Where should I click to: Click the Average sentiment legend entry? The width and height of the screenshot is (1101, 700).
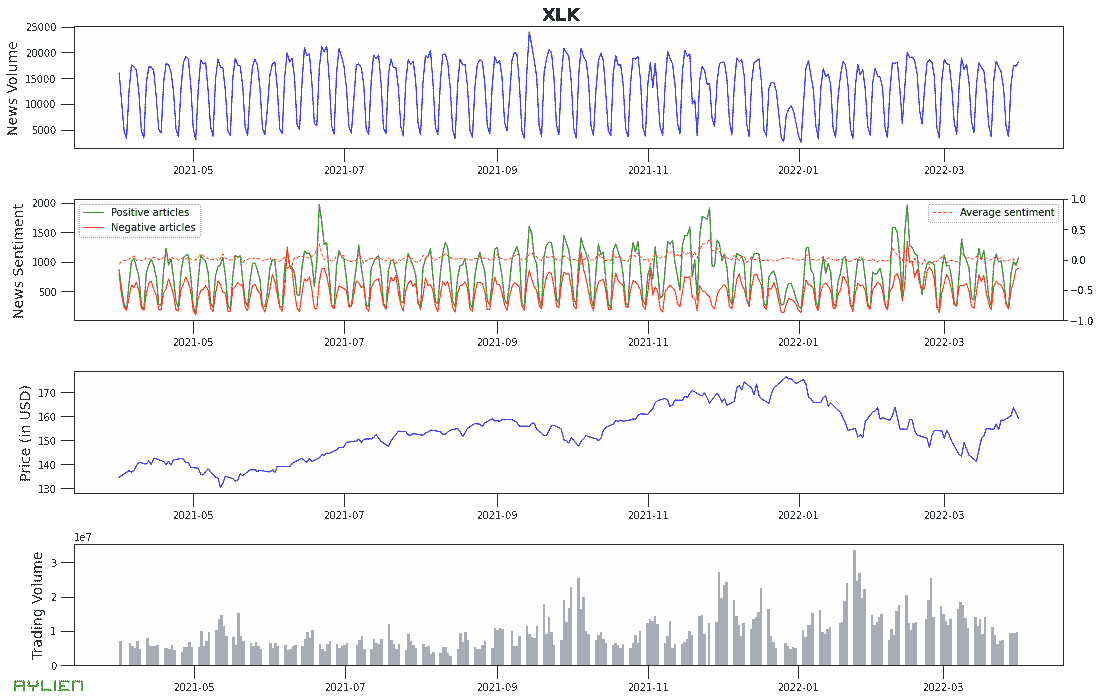(1006, 212)
